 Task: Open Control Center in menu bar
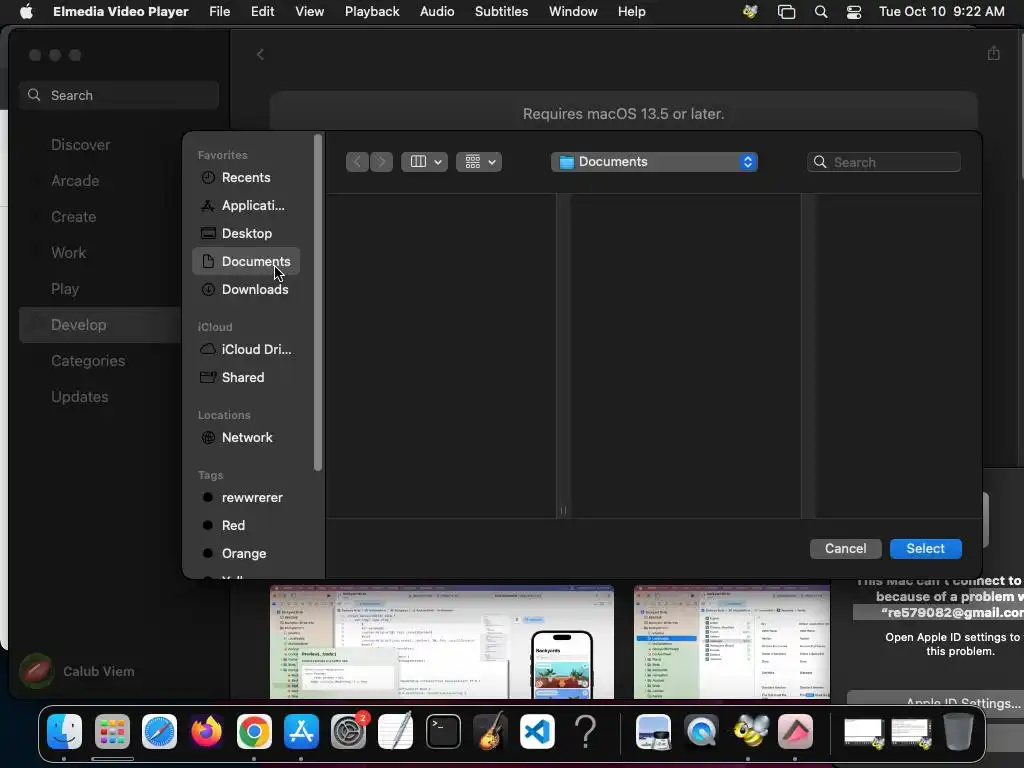point(854,12)
